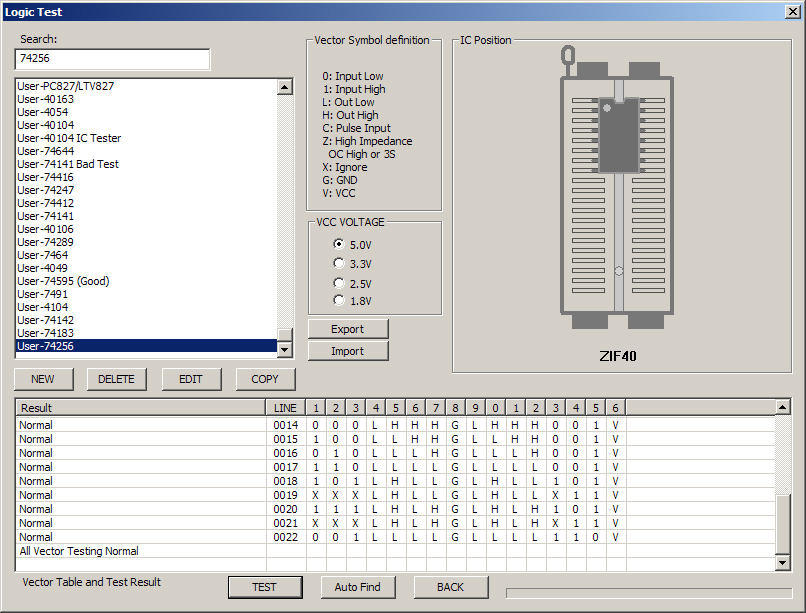
Task: Enable the 2.5V voltage setting
Action: tap(338, 282)
